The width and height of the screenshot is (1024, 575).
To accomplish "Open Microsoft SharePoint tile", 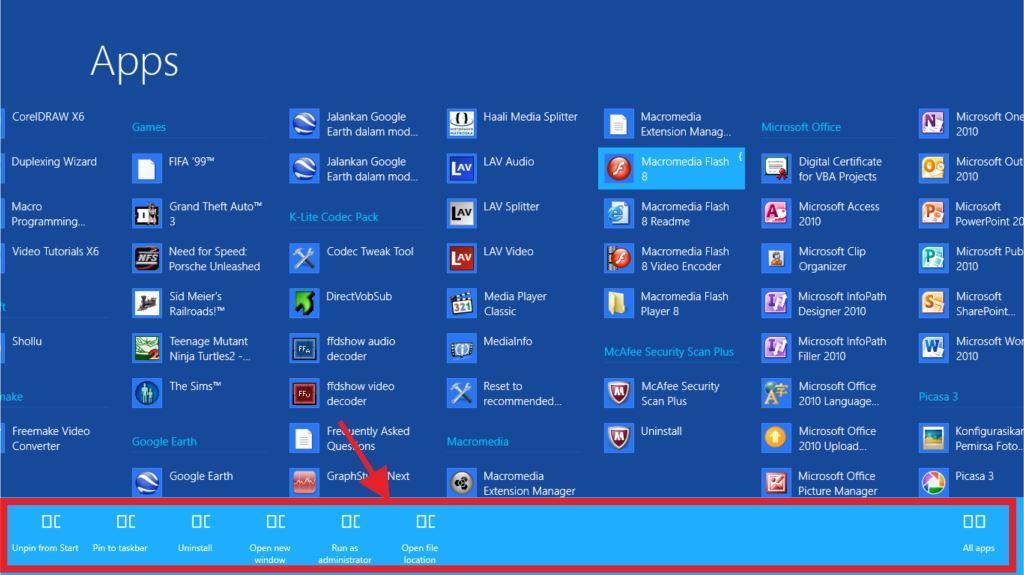I will tap(968, 304).
